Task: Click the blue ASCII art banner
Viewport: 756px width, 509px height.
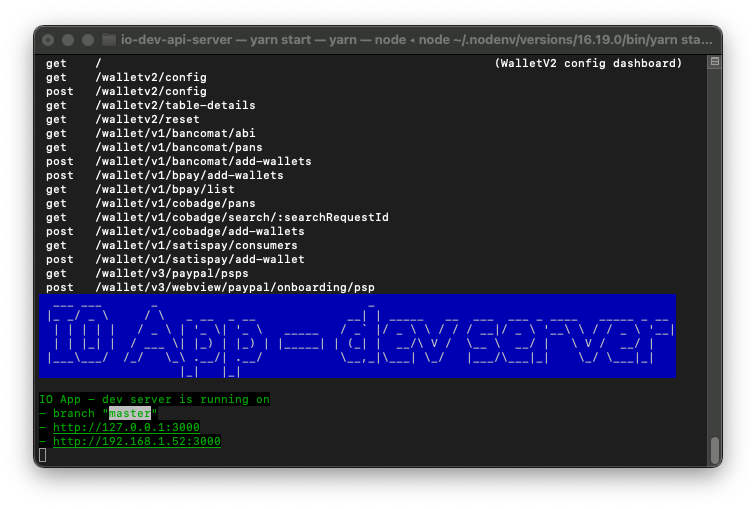Action: click(357, 336)
